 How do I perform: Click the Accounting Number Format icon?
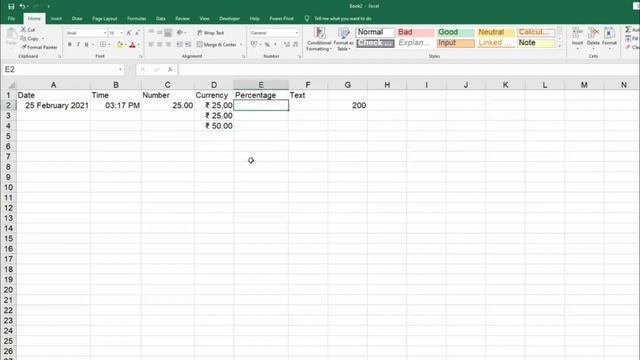tap(254, 44)
